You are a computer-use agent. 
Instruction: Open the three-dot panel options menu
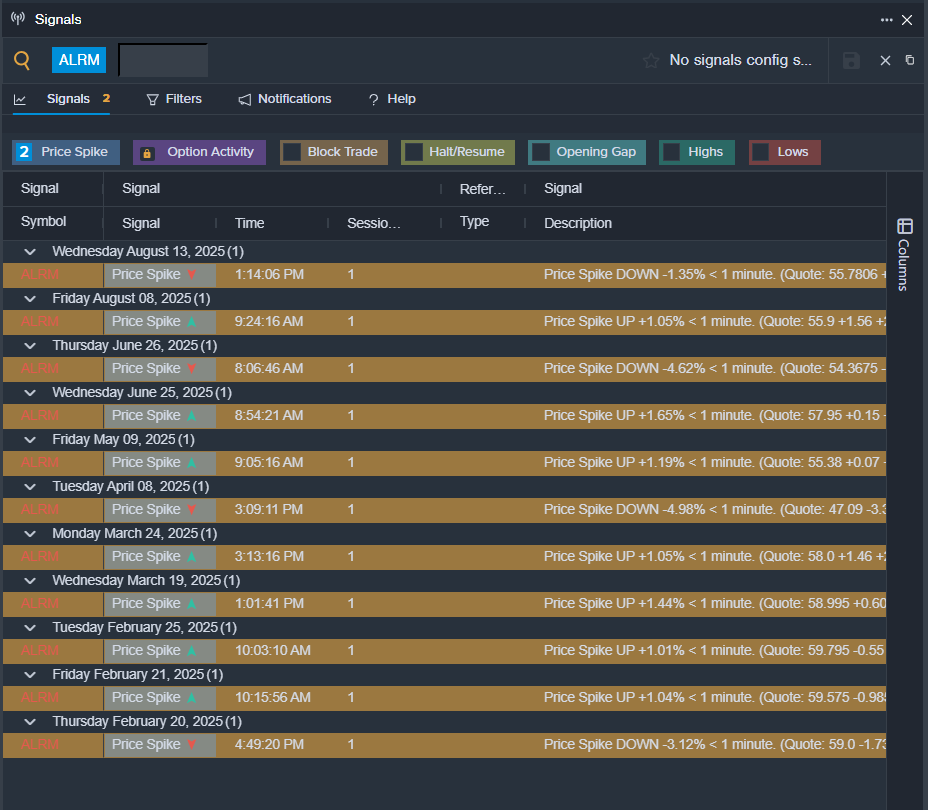point(886,20)
